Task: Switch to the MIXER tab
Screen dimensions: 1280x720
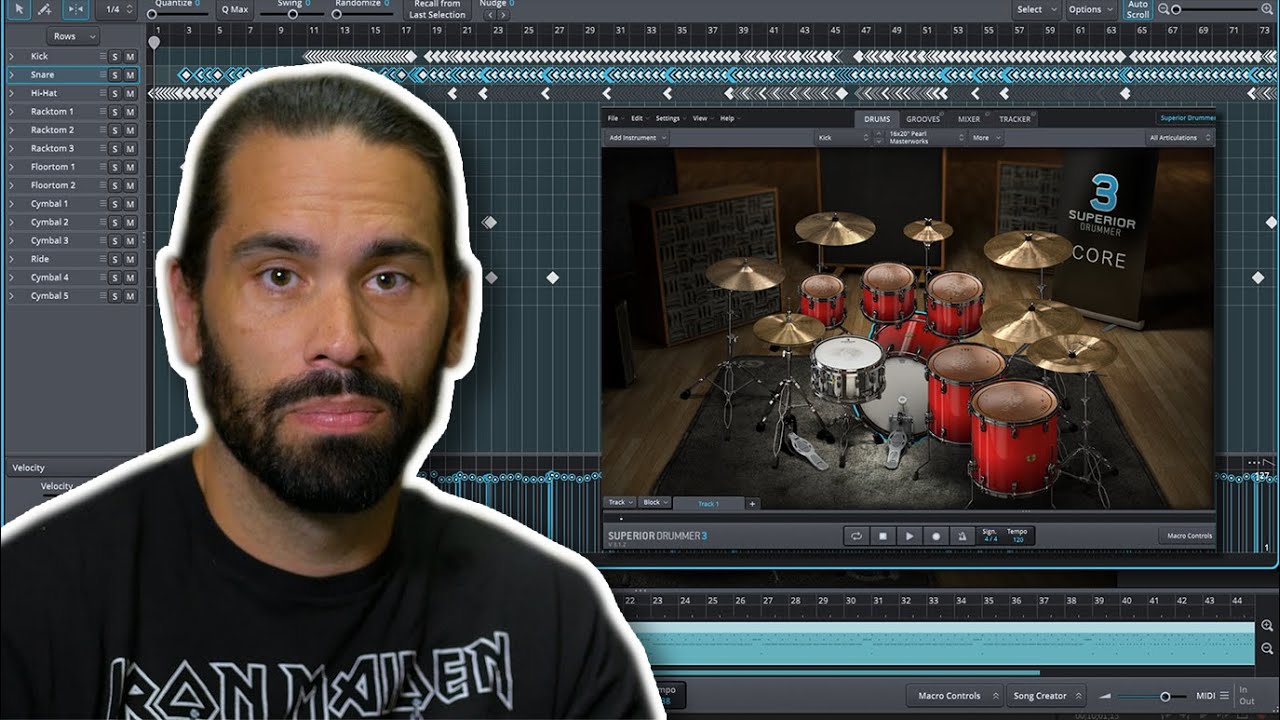Action: (x=969, y=119)
